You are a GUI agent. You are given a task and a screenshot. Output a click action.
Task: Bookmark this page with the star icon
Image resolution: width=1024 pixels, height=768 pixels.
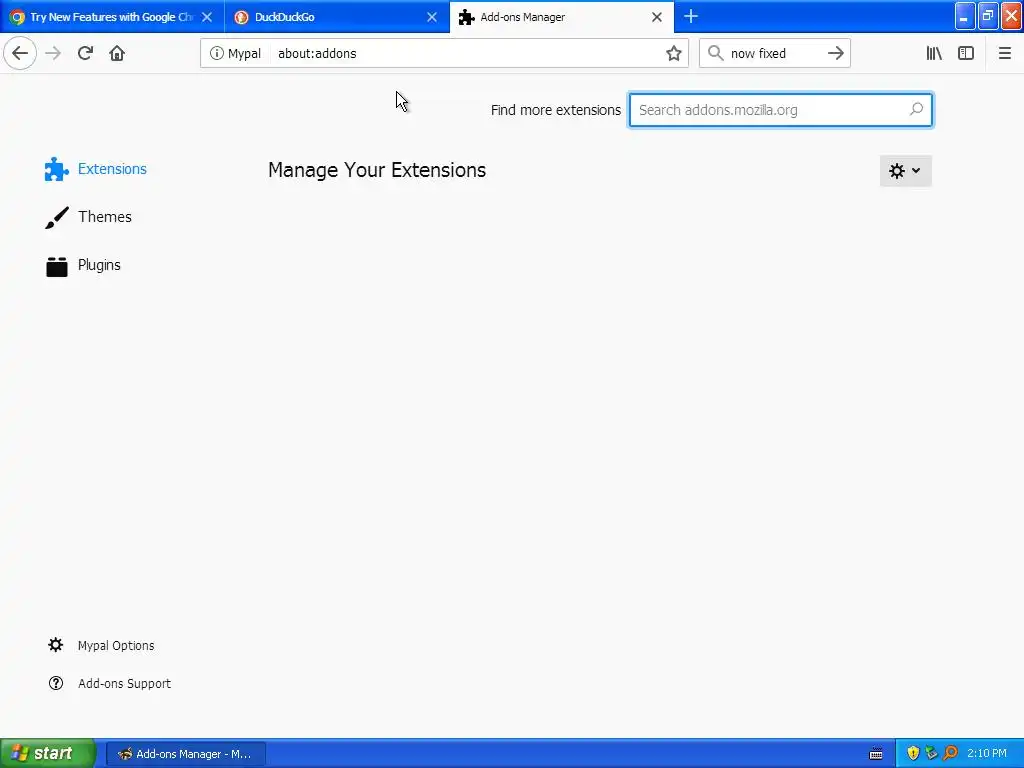[673, 54]
